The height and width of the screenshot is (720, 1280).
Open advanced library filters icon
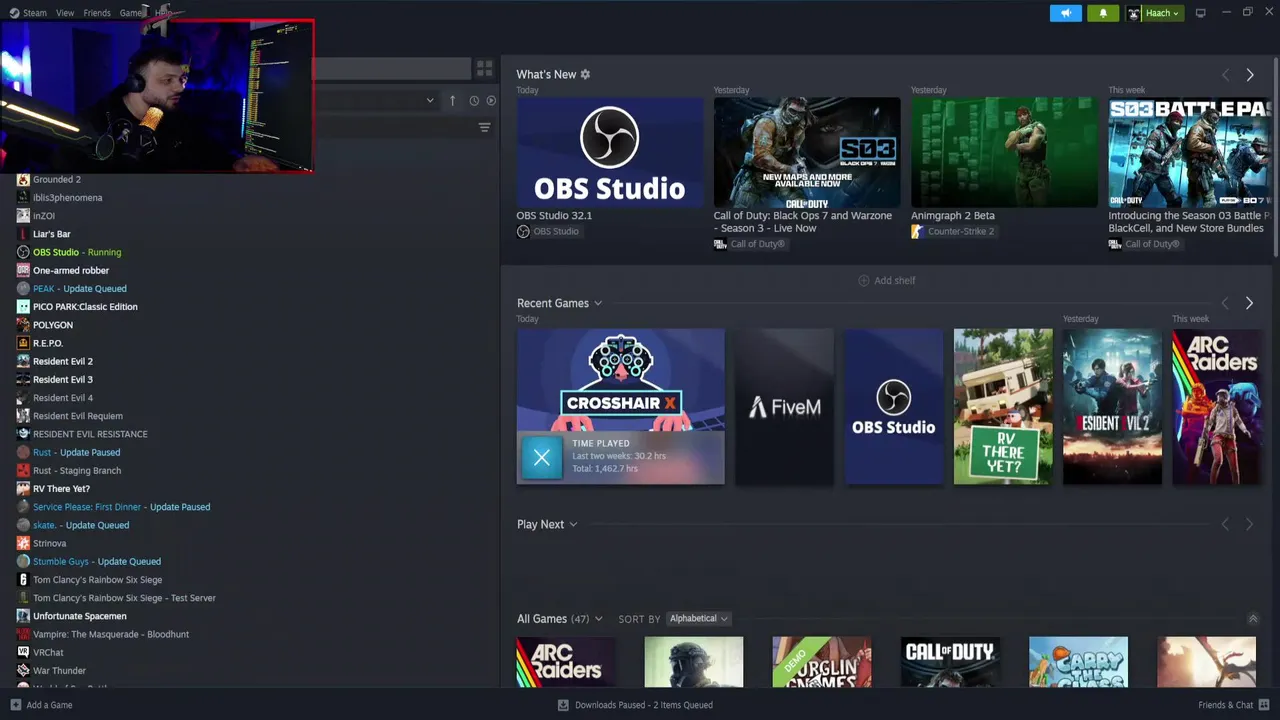pos(484,127)
